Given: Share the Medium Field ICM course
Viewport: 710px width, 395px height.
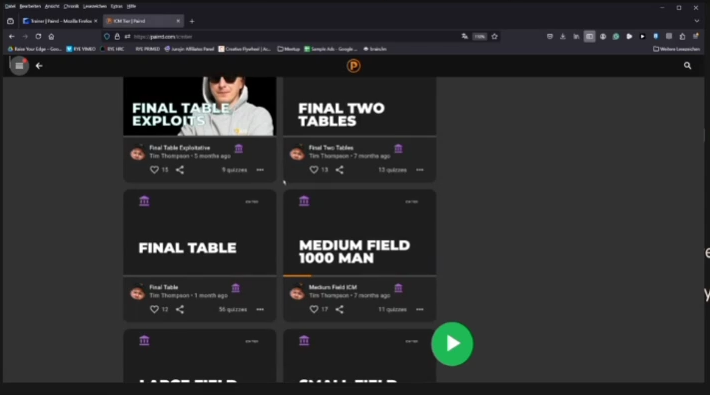Looking at the screenshot, I should coord(340,309).
